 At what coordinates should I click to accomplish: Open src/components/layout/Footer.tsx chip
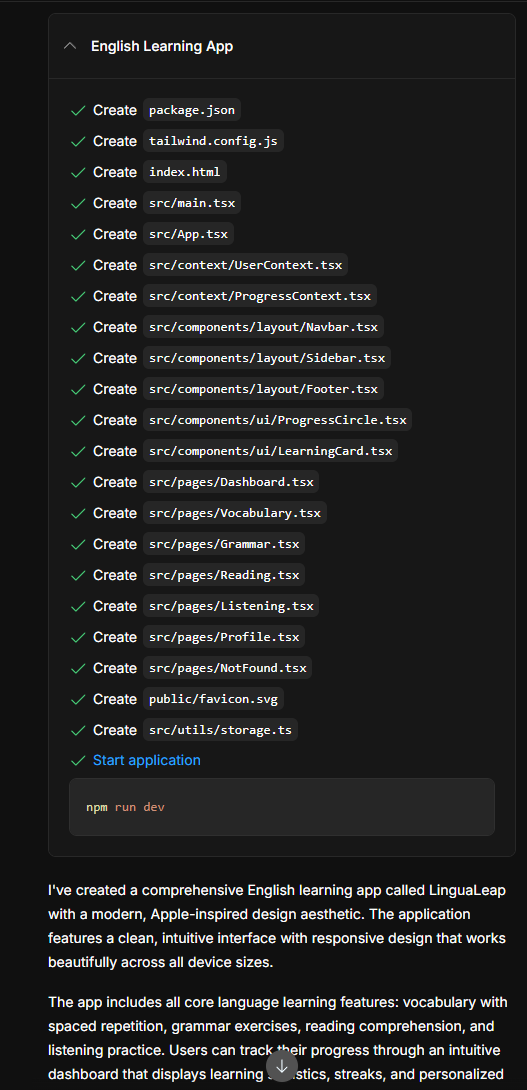pyautogui.click(x=264, y=389)
